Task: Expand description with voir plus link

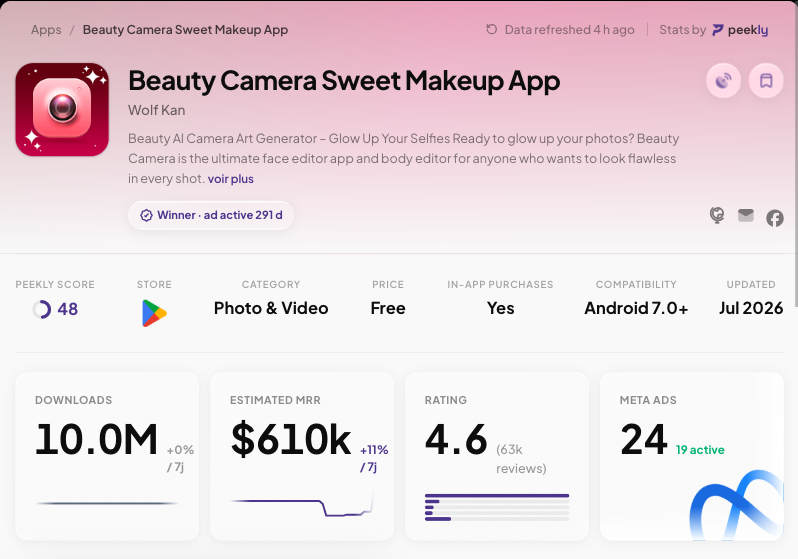Action: click(x=231, y=179)
